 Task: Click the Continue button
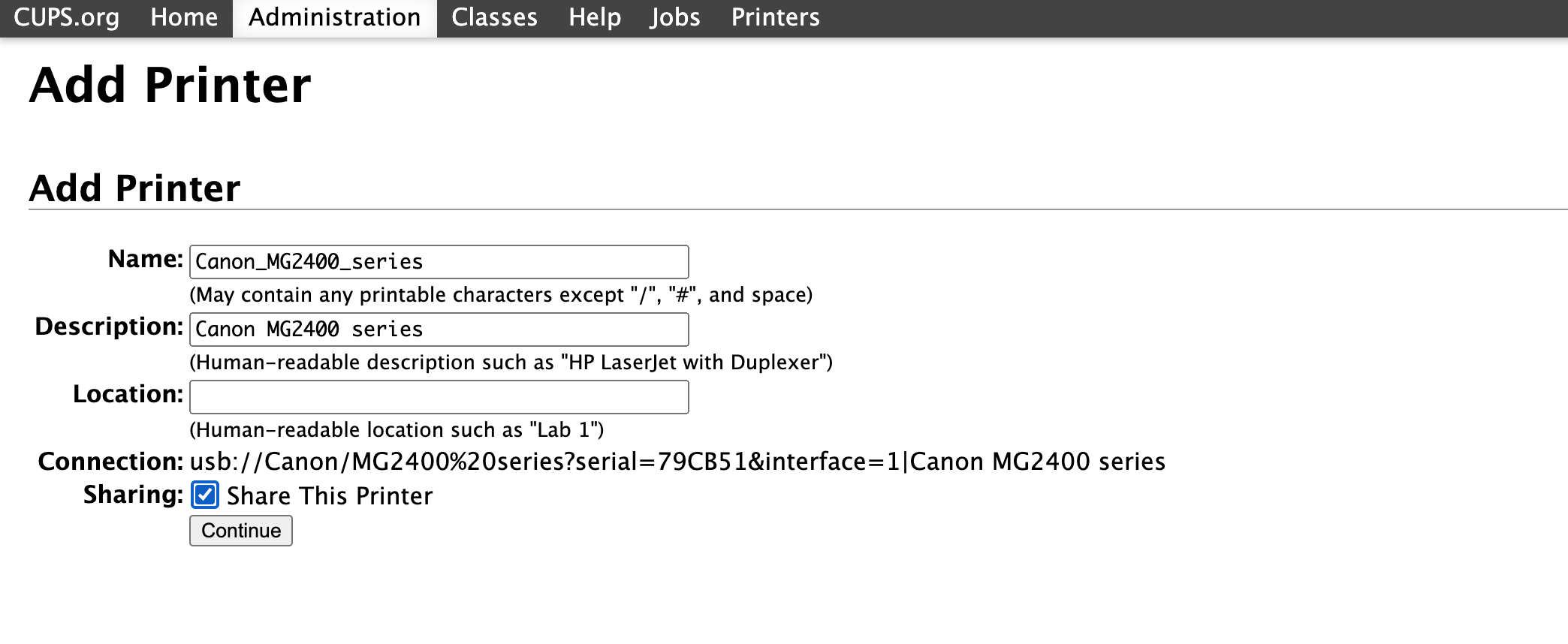[x=241, y=531]
